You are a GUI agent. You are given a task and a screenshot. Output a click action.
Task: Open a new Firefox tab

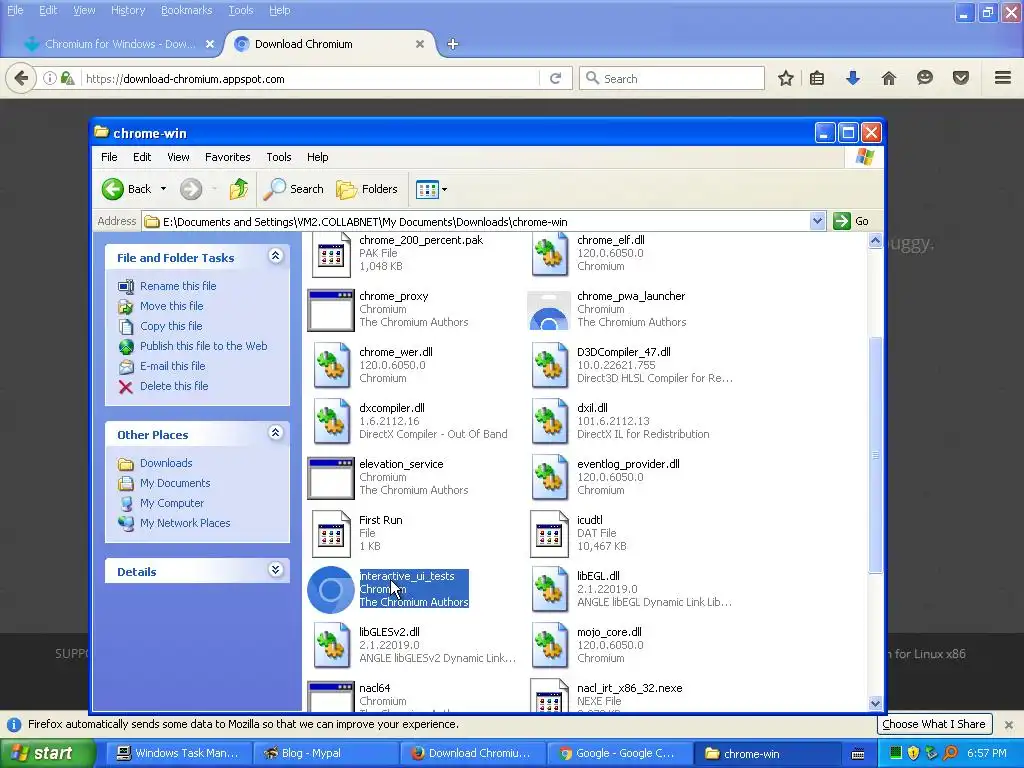[x=453, y=44]
